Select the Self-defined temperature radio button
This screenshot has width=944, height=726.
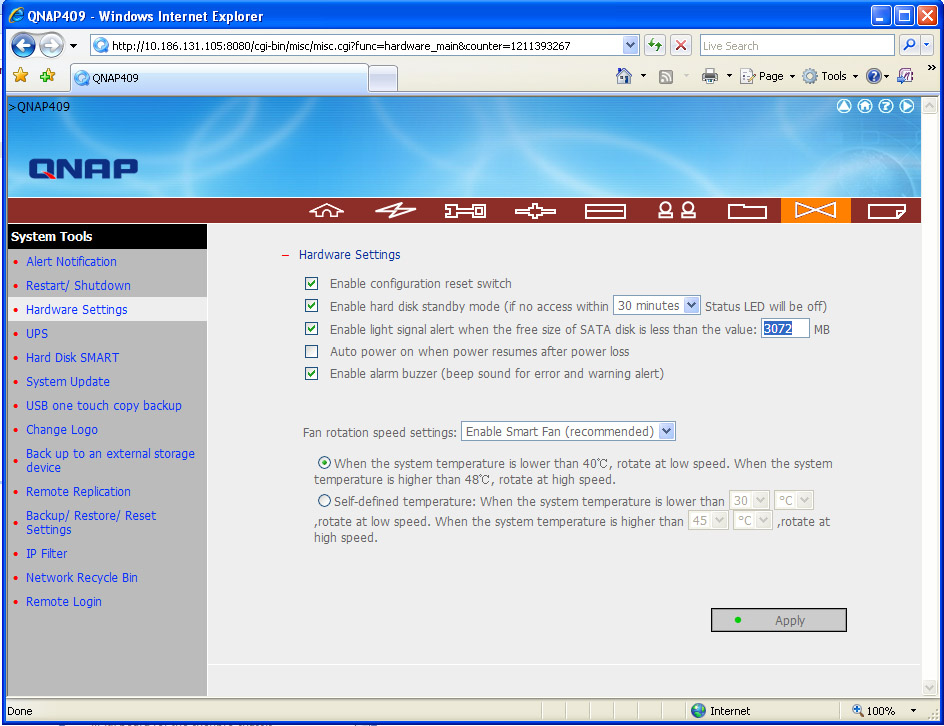click(x=324, y=500)
